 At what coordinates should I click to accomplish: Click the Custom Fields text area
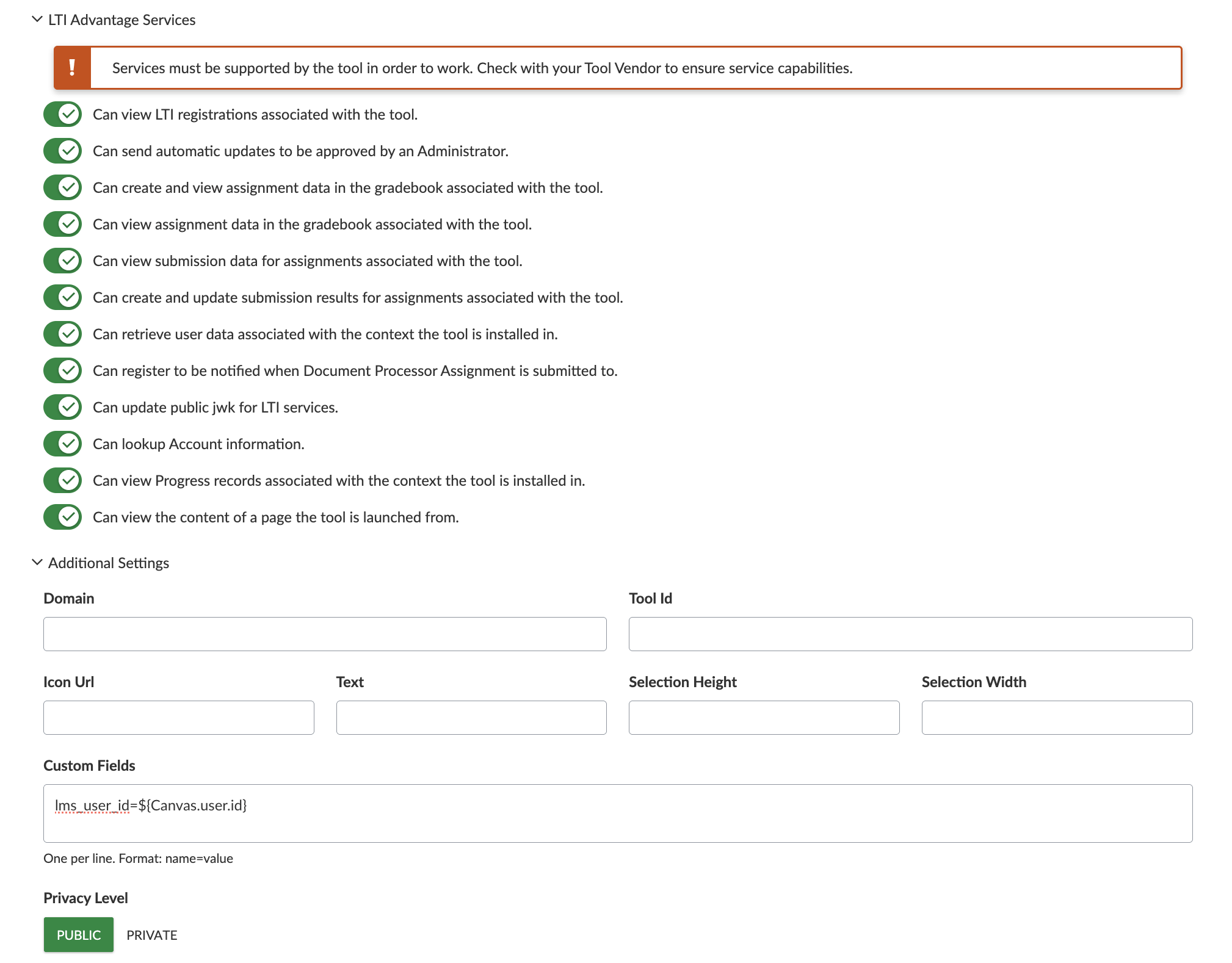pos(617,813)
